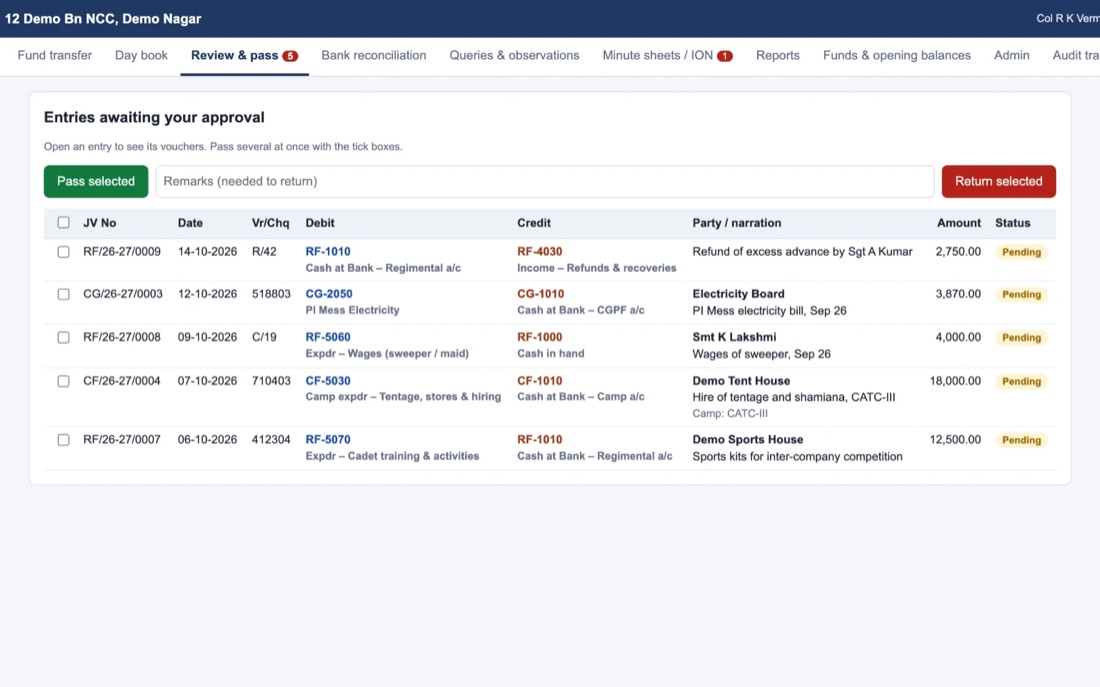Switch to Bank reconciliation tab
The width and height of the screenshot is (1100, 687).
(373, 55)
